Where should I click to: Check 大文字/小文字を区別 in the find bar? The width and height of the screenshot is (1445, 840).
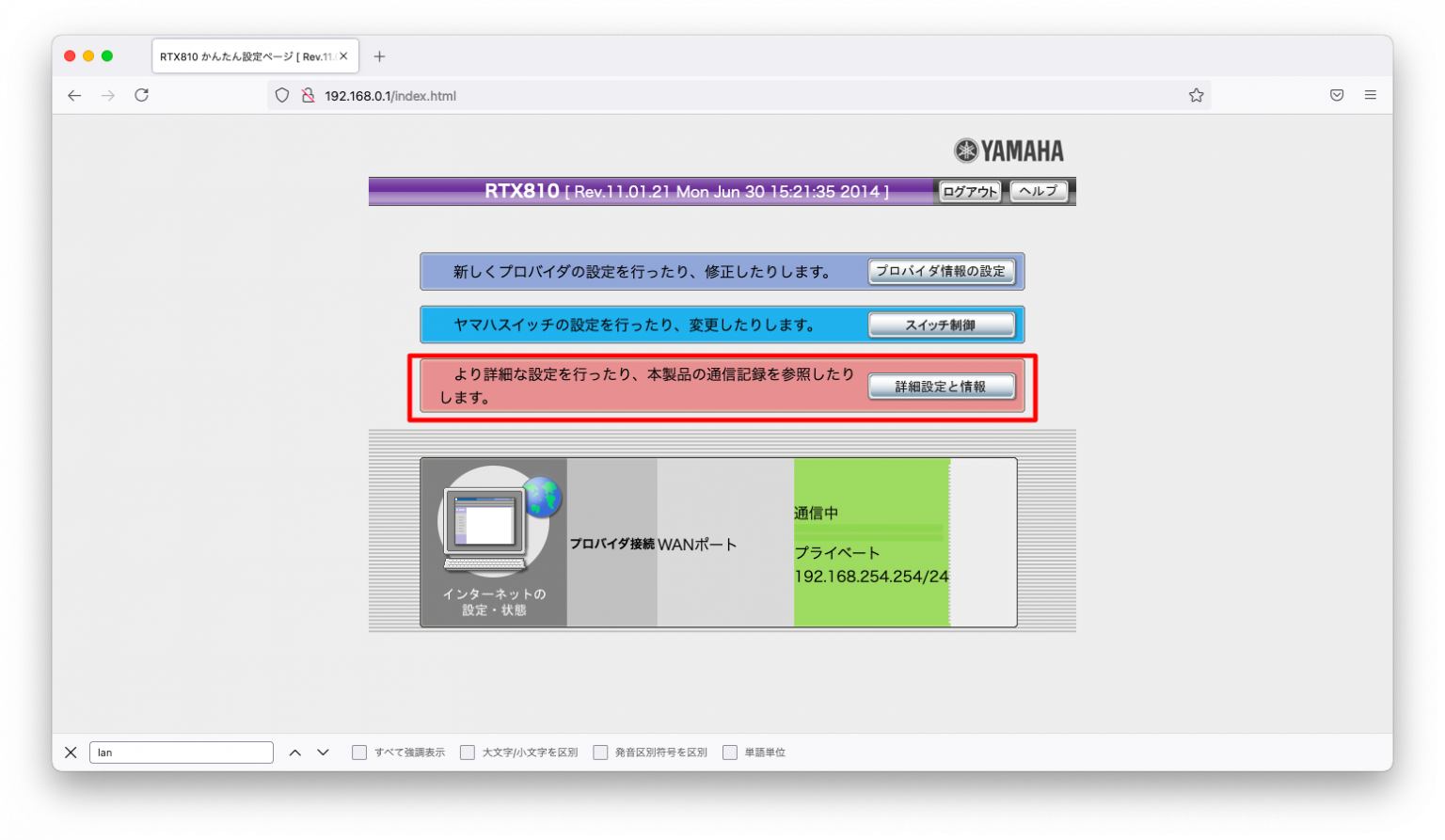pyautogui.click(x=468, y=752)
